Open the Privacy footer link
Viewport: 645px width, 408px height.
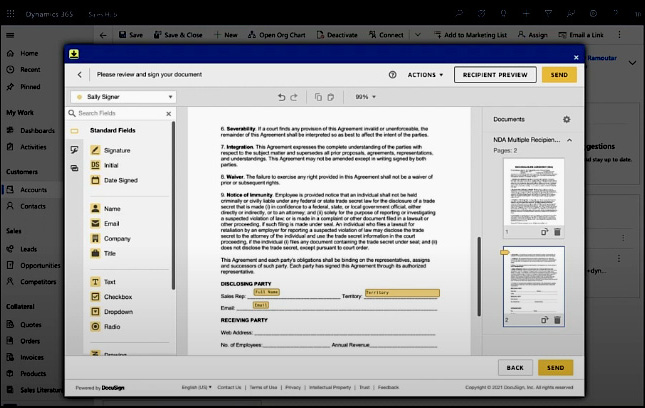click(x=293, y=387)
